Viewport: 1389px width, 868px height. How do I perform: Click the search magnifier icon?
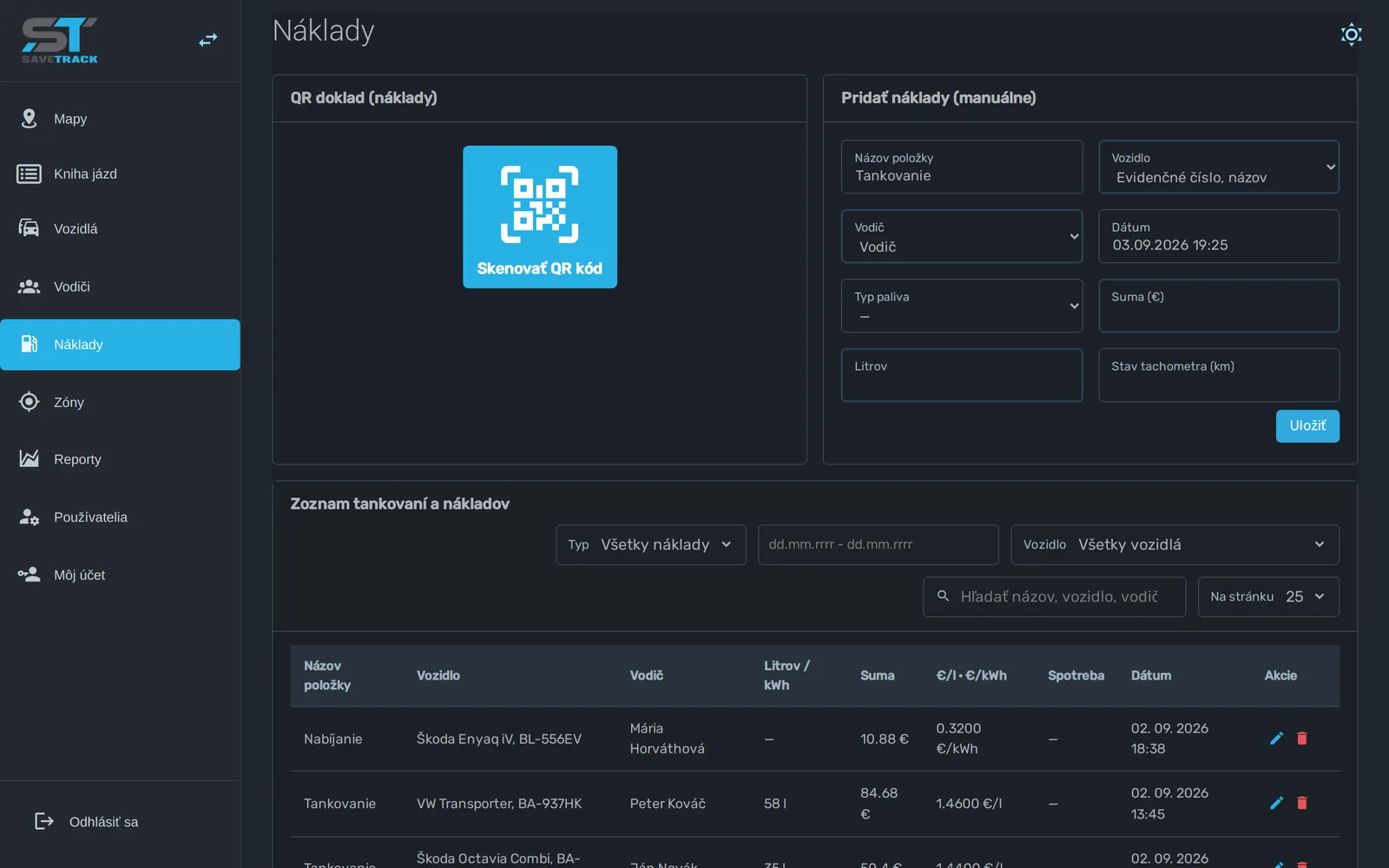pos(943,596)
